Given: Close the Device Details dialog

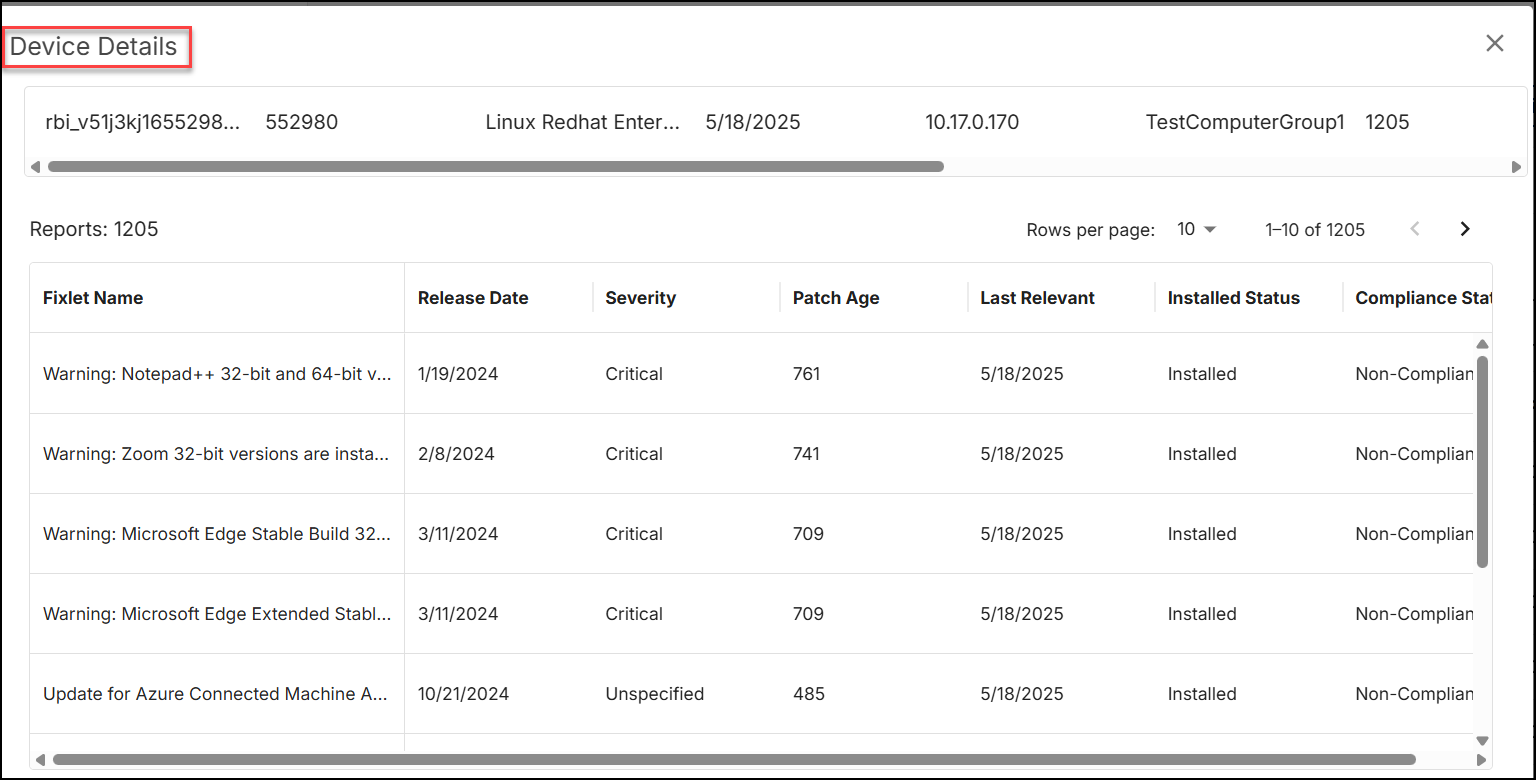Looking at the screenshot, I should tap(1494, 43).
